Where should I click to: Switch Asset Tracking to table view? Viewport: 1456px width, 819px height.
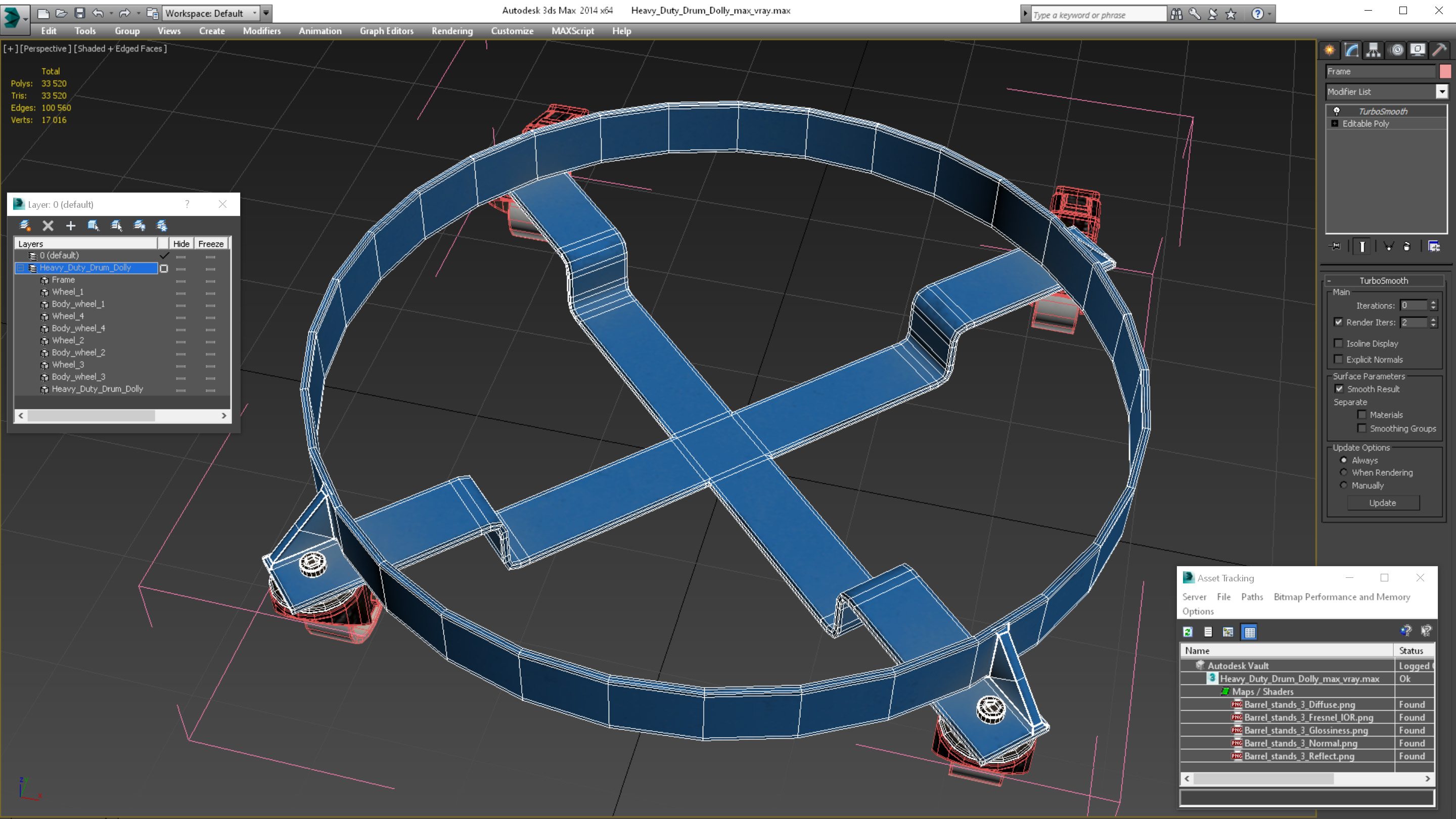[1250, 632]
